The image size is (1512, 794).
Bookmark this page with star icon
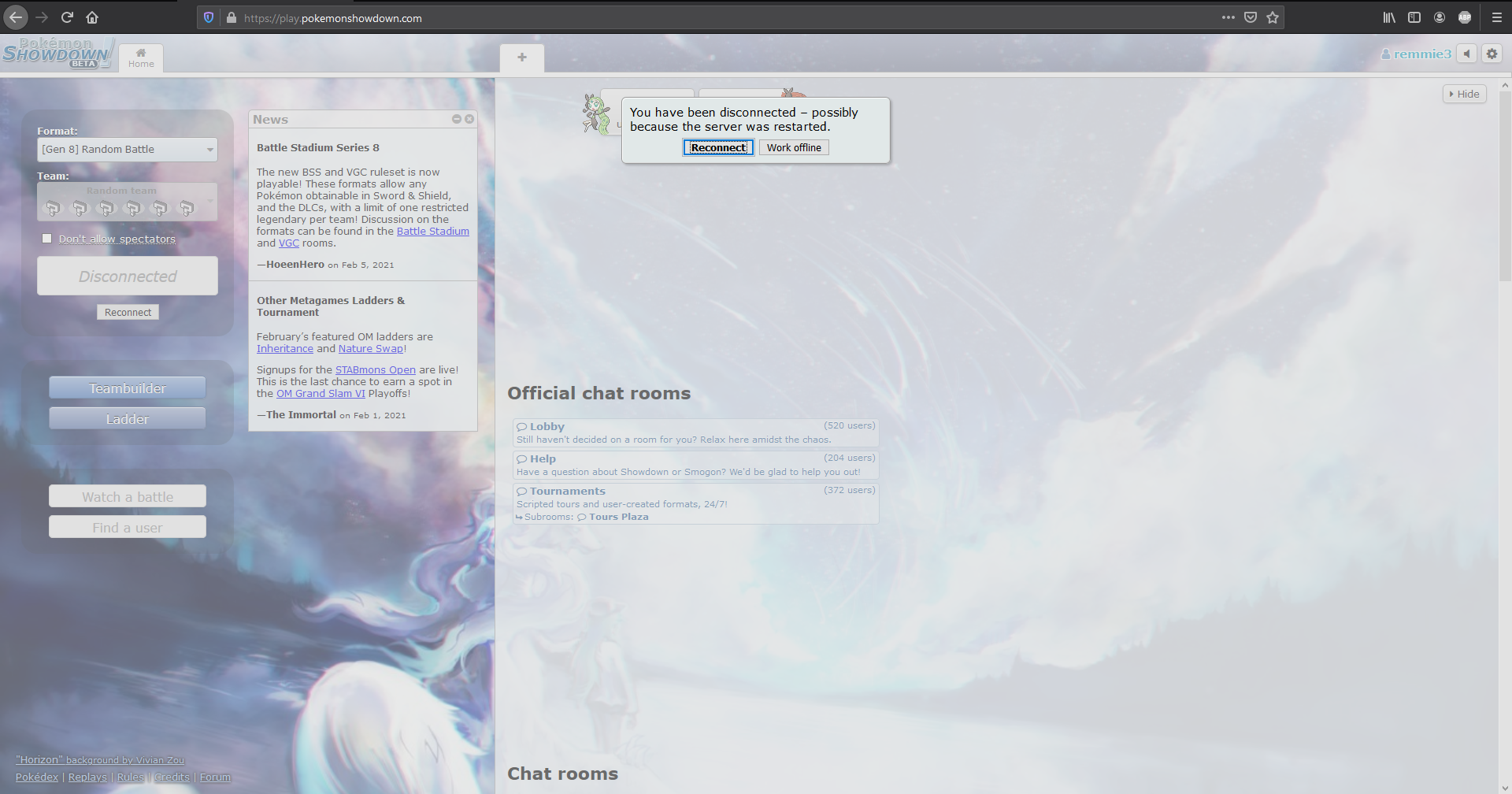coord(1273,17)
